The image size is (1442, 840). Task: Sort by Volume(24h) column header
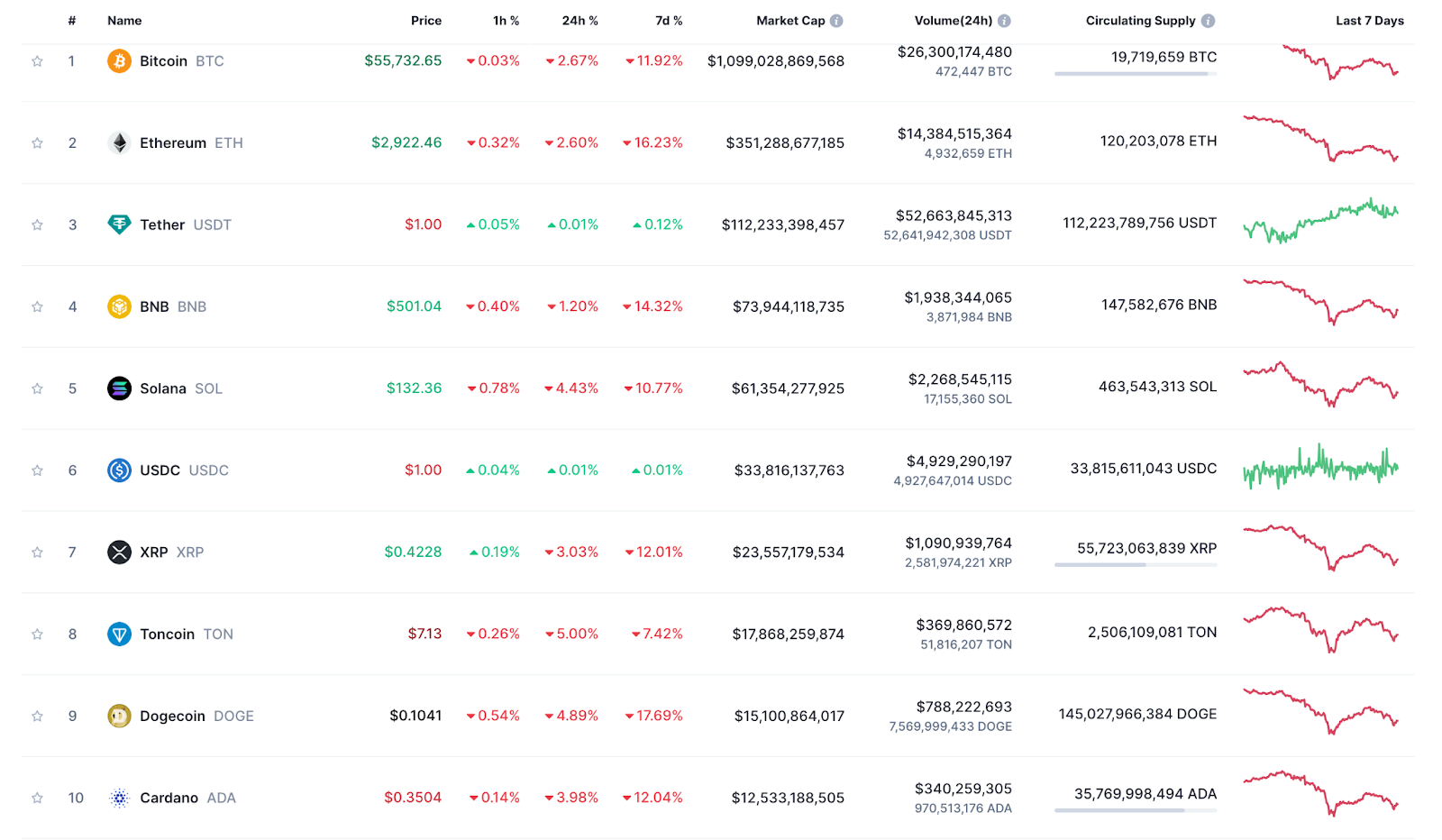[954, 21]
